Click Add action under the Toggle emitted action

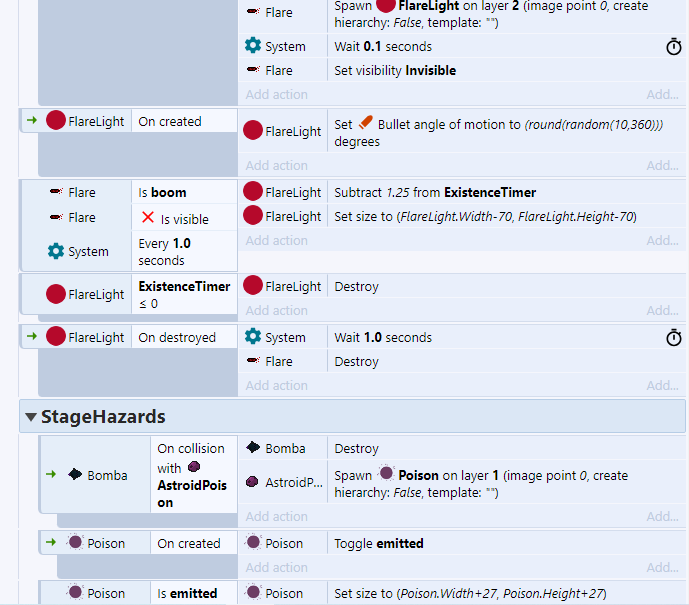[x=276, y=568]
